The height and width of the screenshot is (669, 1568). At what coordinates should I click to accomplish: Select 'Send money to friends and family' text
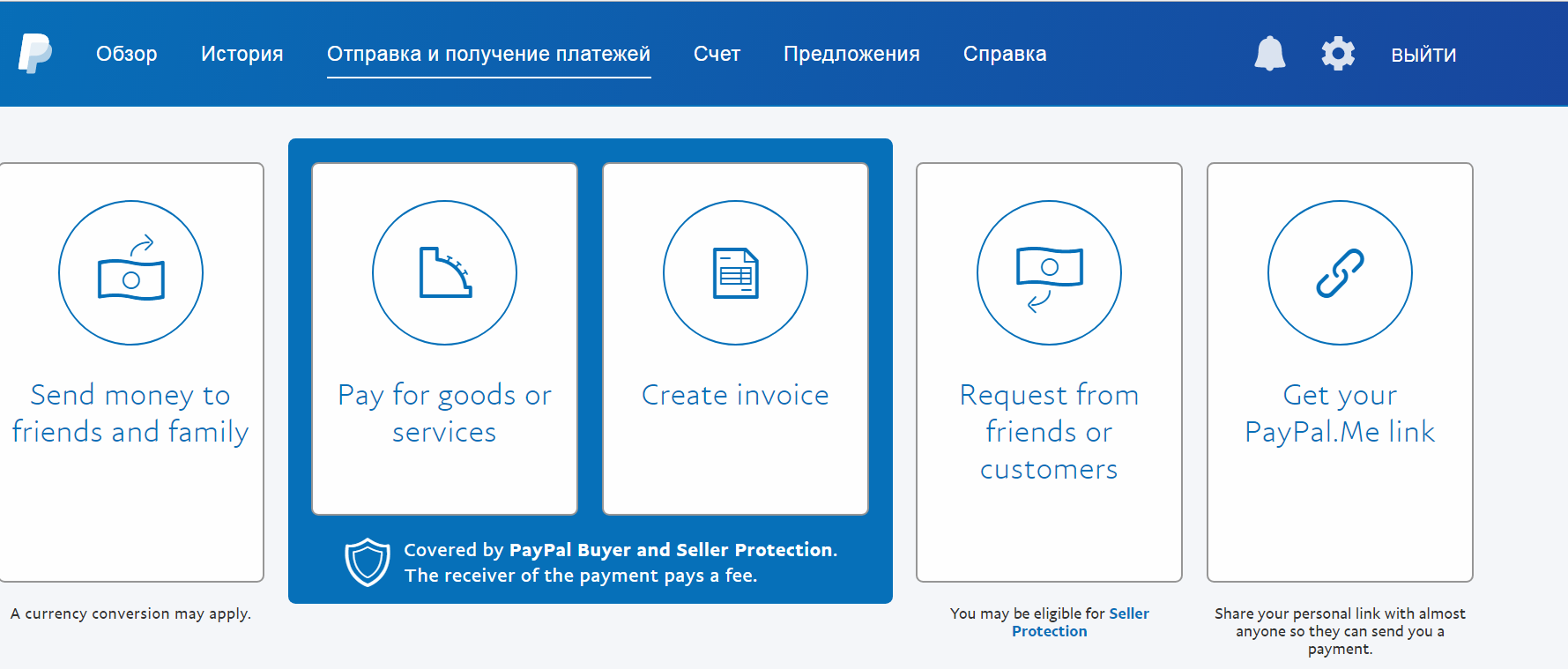(130, 413)
